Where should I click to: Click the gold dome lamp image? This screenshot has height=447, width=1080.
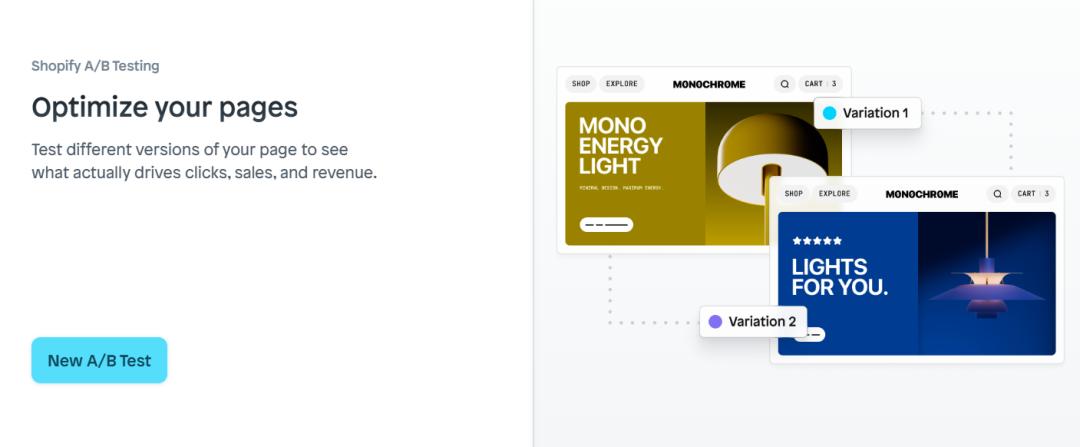[773, 174]
